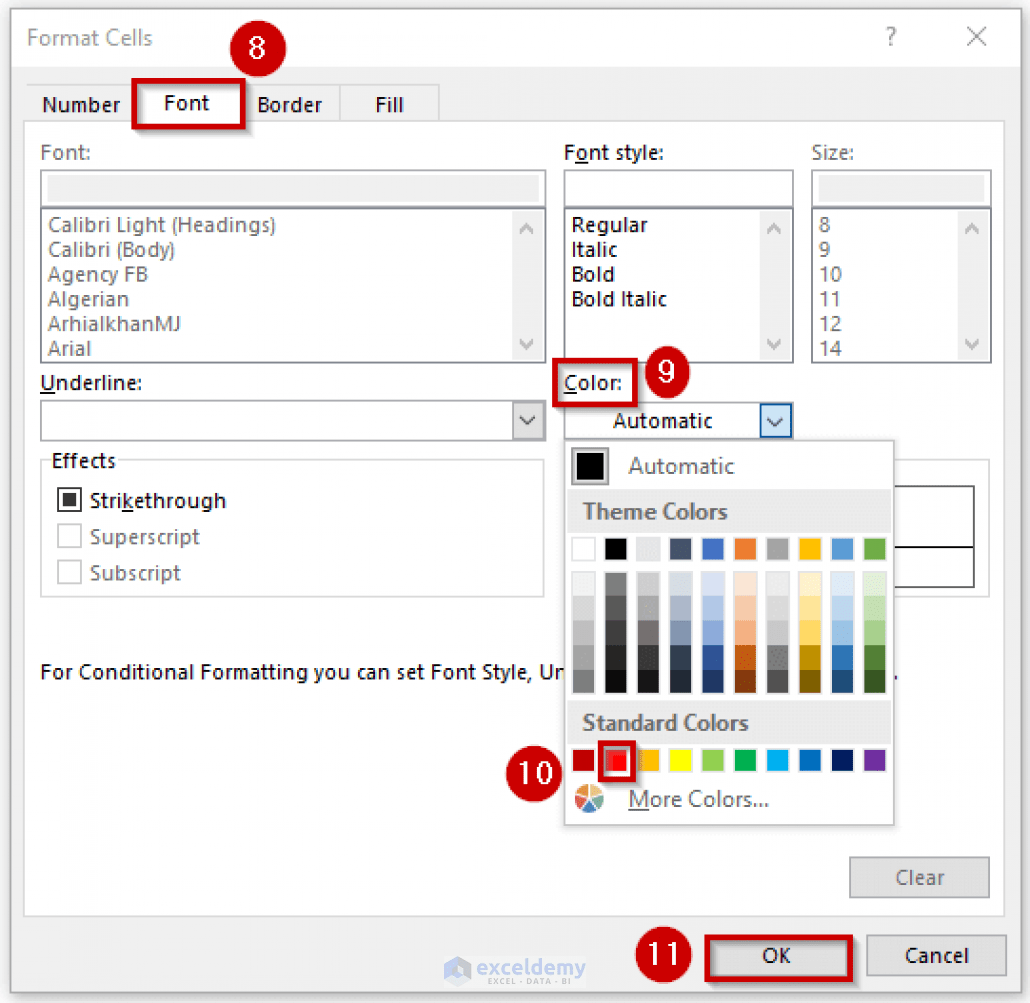
Task: Click the Clear button
Action: (919, 877)
